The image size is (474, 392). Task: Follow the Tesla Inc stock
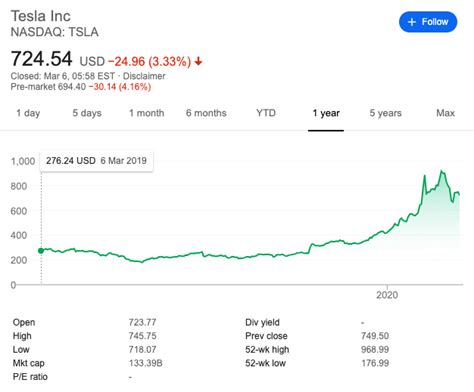(428, 22)
